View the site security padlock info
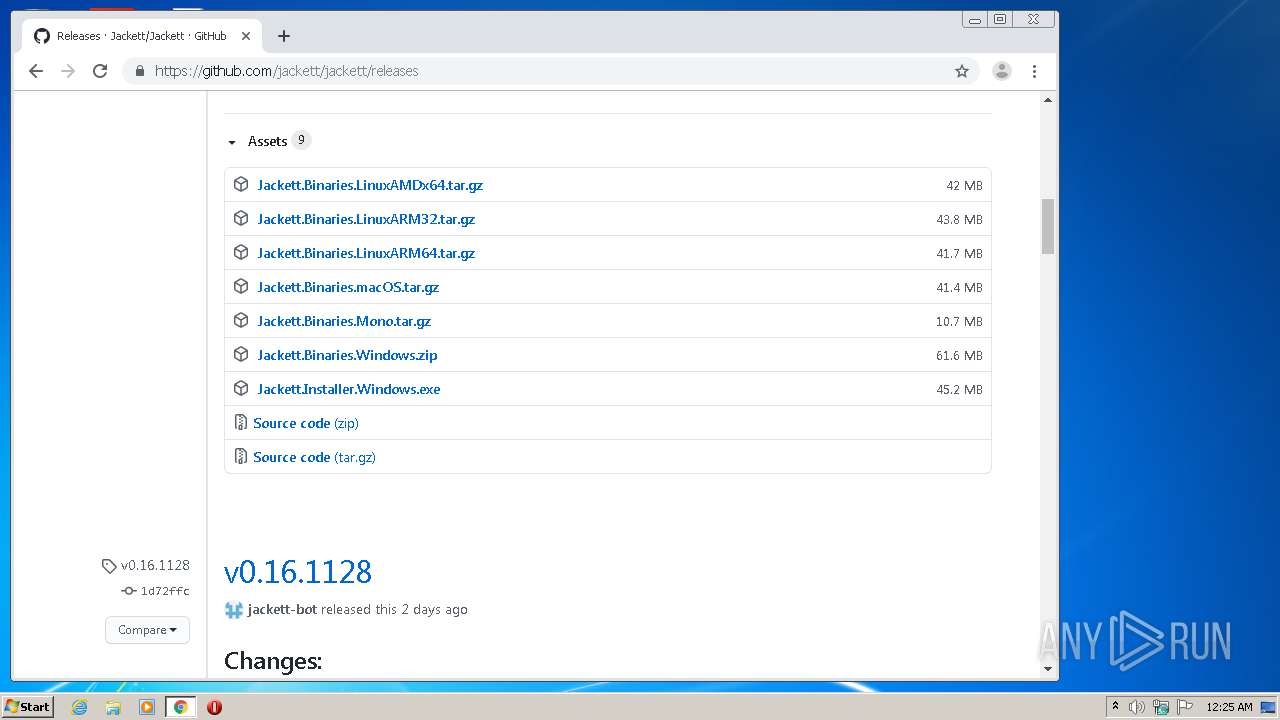This screenshot has width=1280, height=720. (x=139, y=71)
